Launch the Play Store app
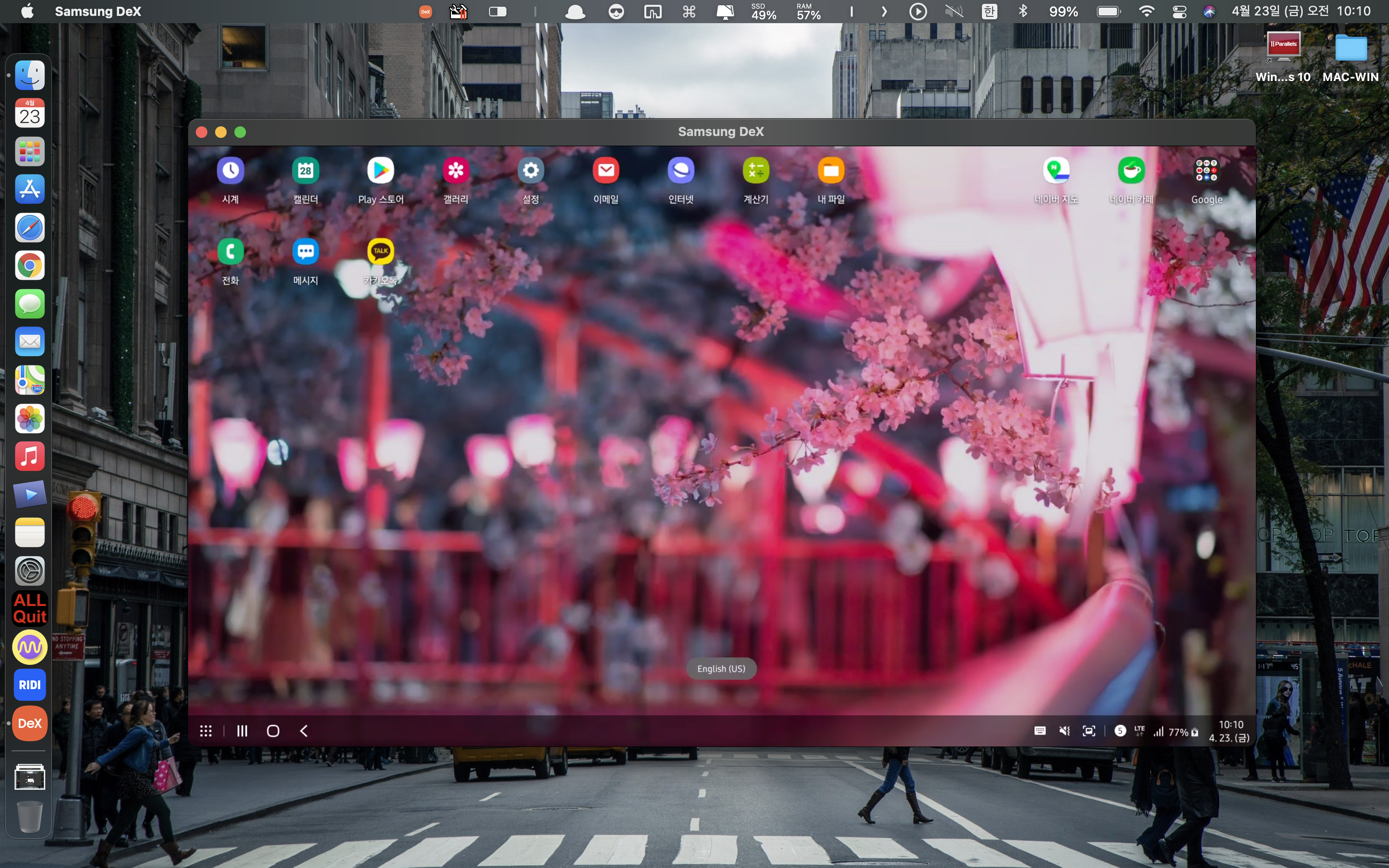 (381, 171)
